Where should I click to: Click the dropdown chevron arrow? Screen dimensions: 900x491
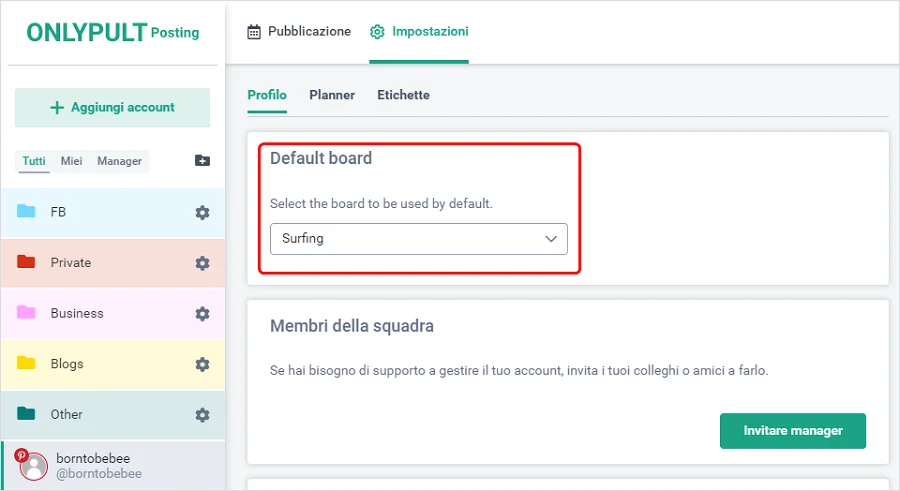pyautogui.click(x=550, y=239)
